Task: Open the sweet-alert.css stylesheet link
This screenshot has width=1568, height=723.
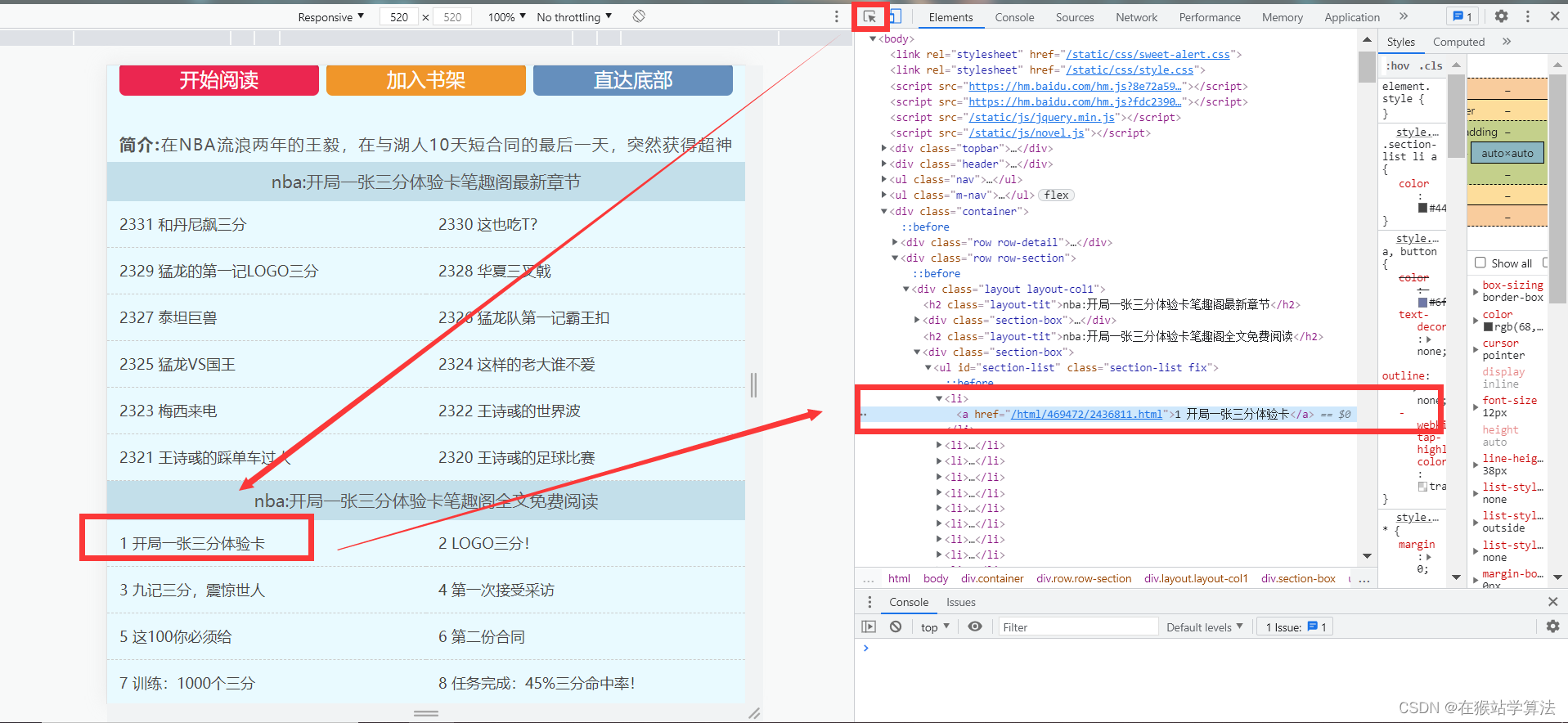Action: pyautogui.click(x=1148, y=55)
